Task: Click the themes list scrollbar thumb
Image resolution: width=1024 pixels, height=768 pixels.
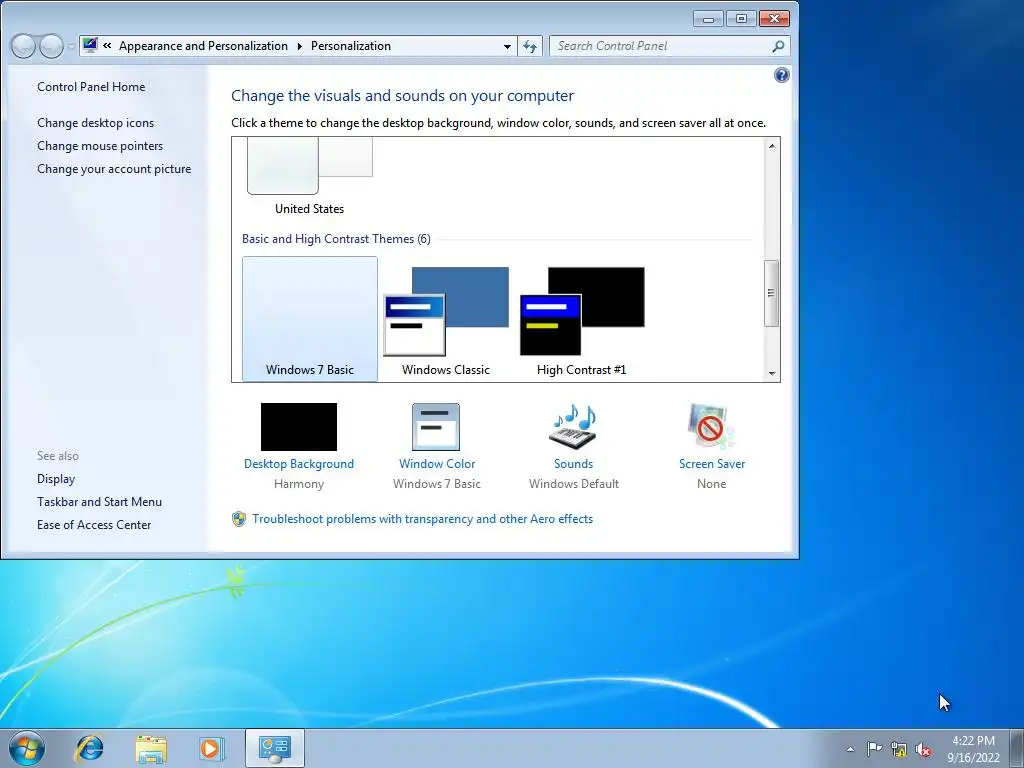Action: click(x=772, y=293)
